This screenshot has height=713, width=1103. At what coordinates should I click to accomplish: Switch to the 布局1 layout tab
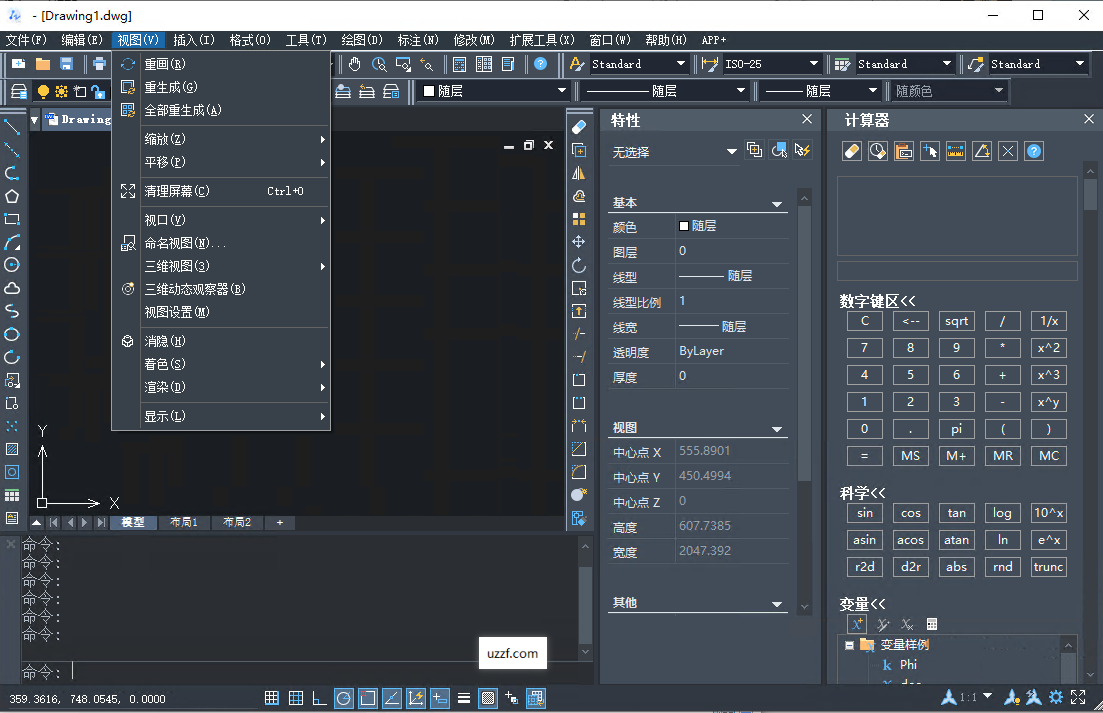pyautogui.click(x=183, y=521)
